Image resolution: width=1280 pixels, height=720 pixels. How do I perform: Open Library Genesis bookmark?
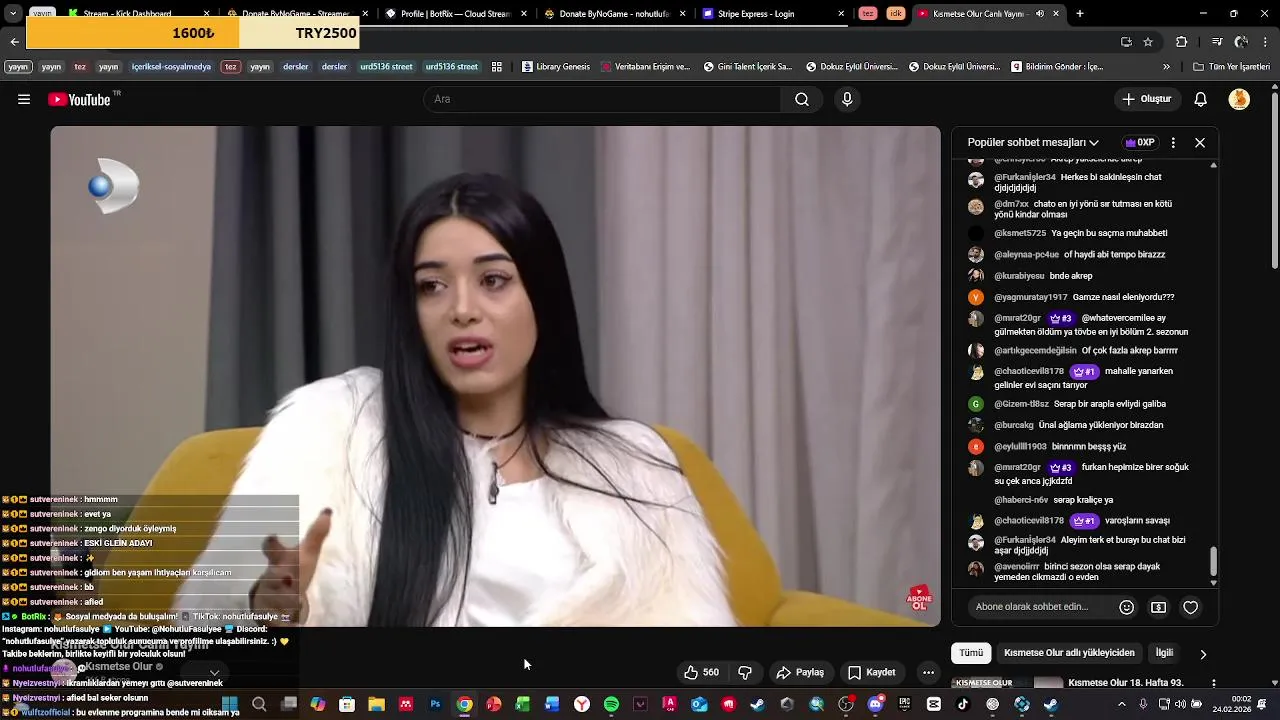[x=555, y=67]
